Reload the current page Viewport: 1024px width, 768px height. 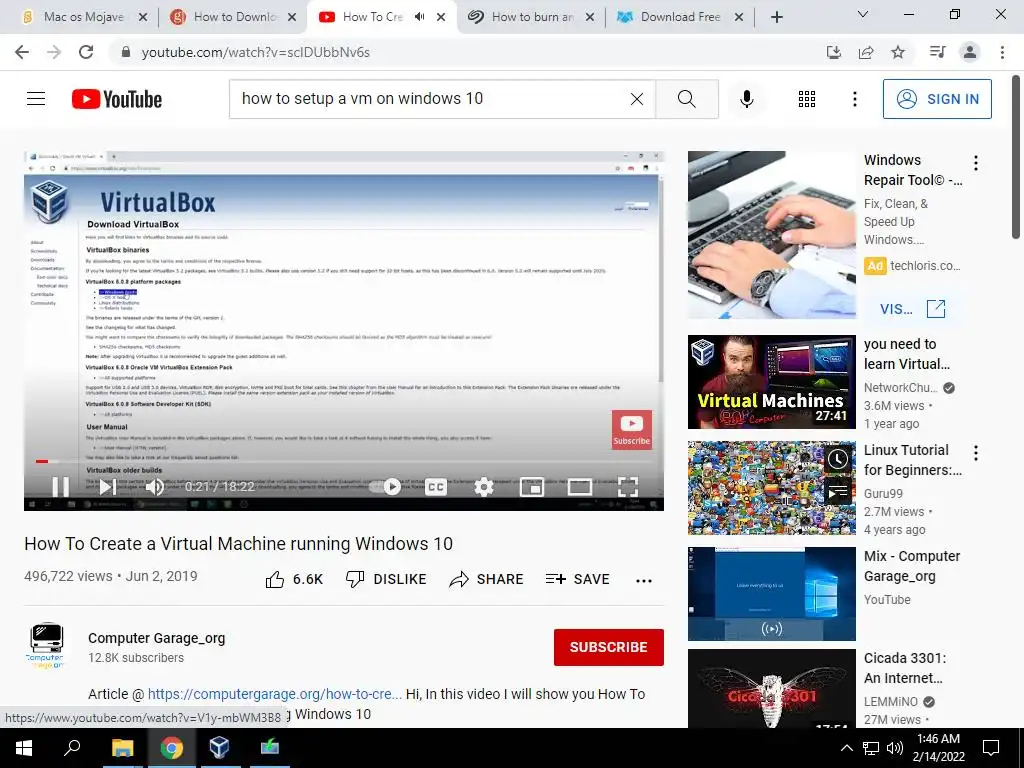(x=86, y=52)
